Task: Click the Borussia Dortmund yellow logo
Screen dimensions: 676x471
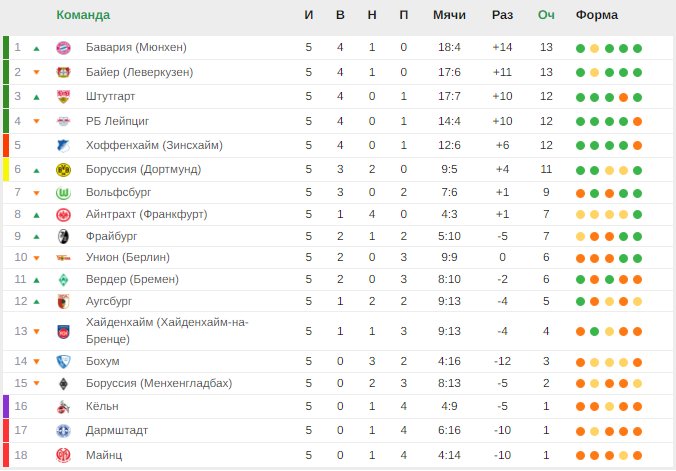Action: 63,170
